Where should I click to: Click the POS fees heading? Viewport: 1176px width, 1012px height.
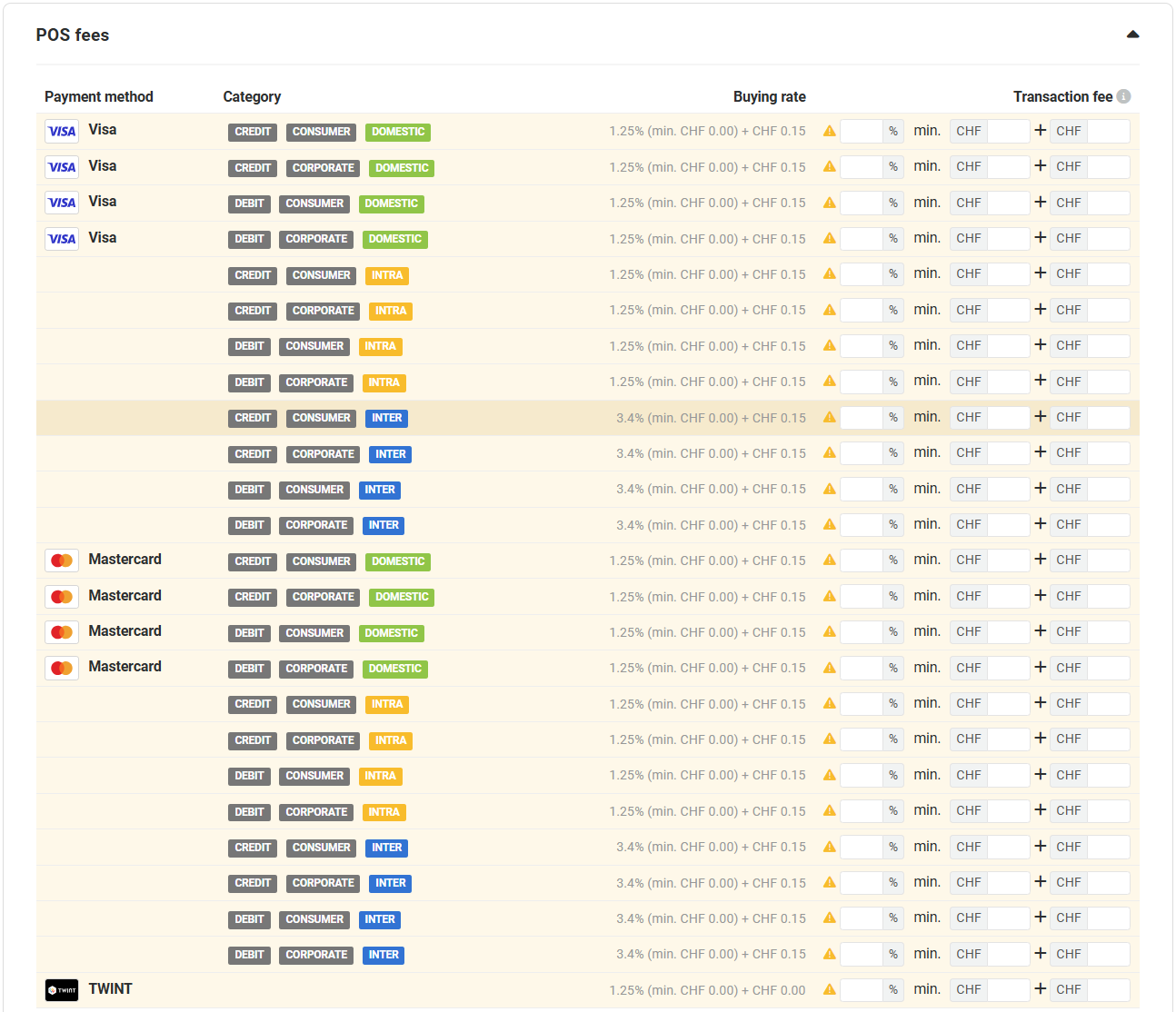[73, 35]
